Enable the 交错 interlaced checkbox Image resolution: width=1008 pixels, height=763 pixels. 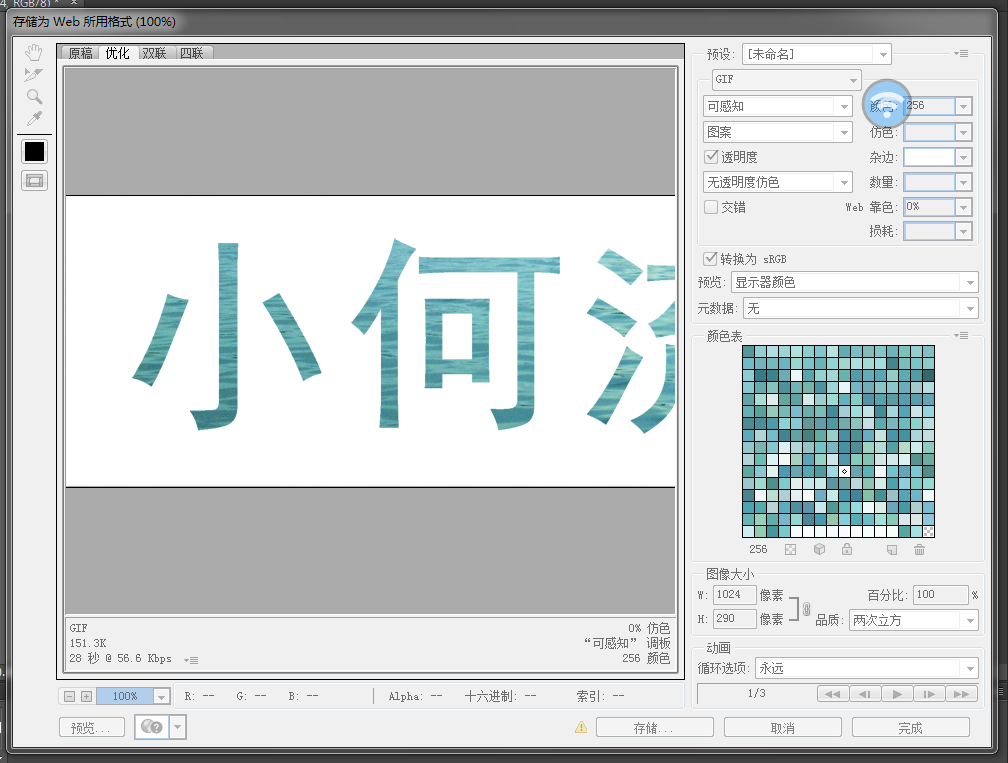[711, 207]
